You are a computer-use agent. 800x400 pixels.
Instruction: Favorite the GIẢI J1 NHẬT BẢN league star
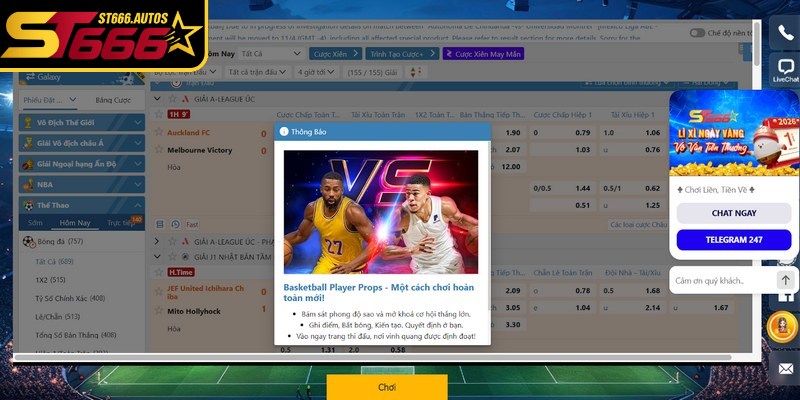point(172,257)
